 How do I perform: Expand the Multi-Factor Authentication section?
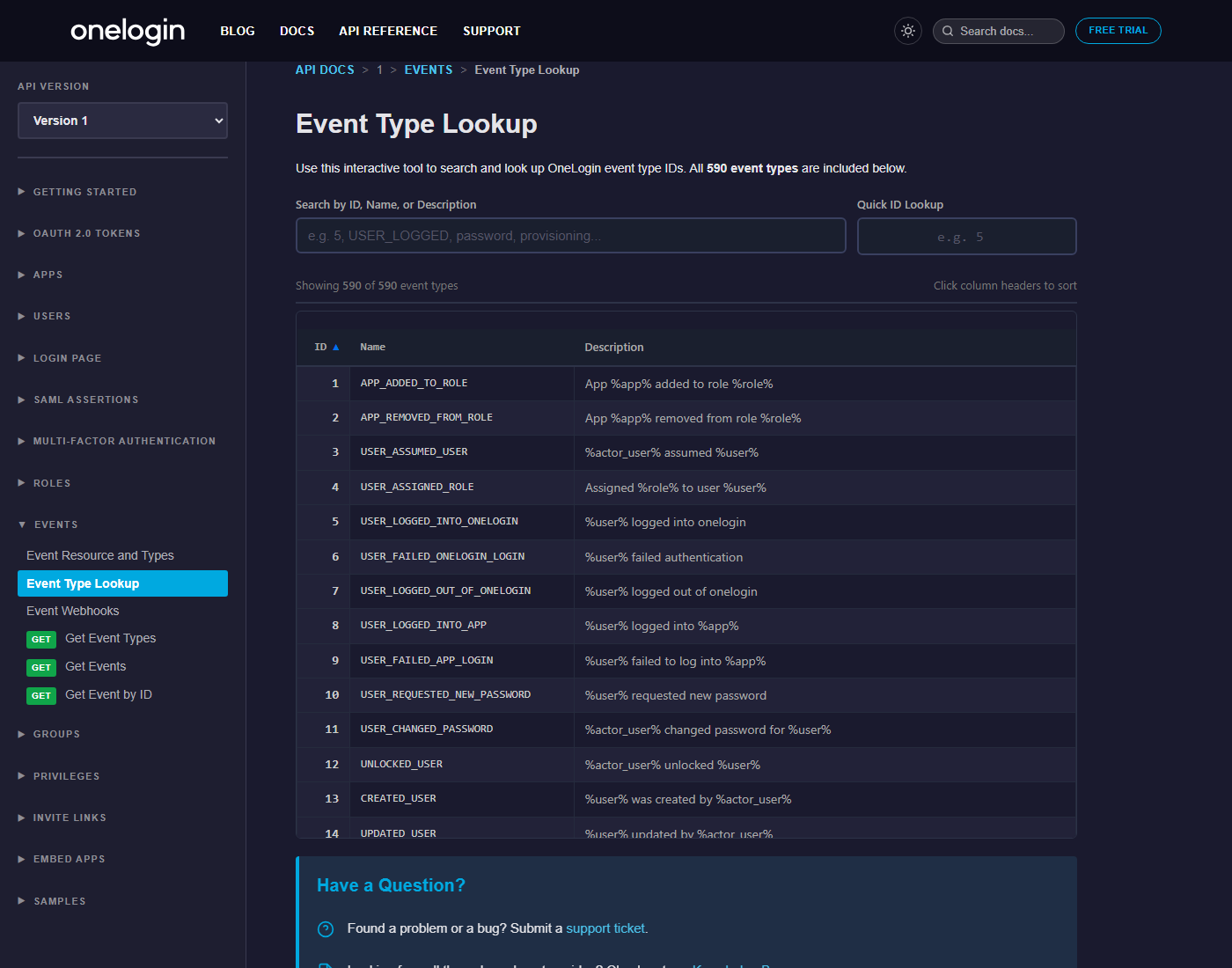116,441
